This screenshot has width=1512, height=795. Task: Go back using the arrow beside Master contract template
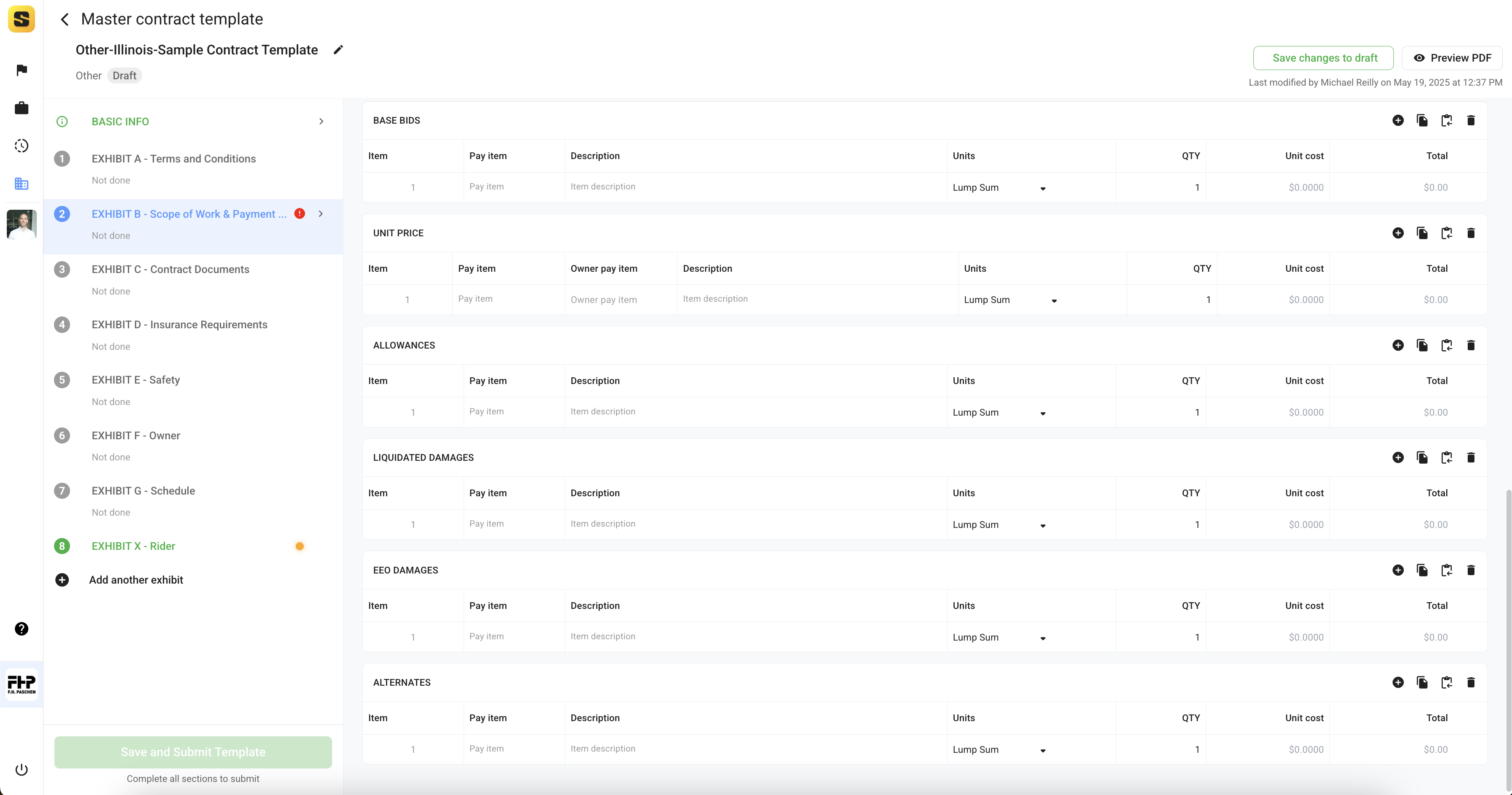[65, 19]
